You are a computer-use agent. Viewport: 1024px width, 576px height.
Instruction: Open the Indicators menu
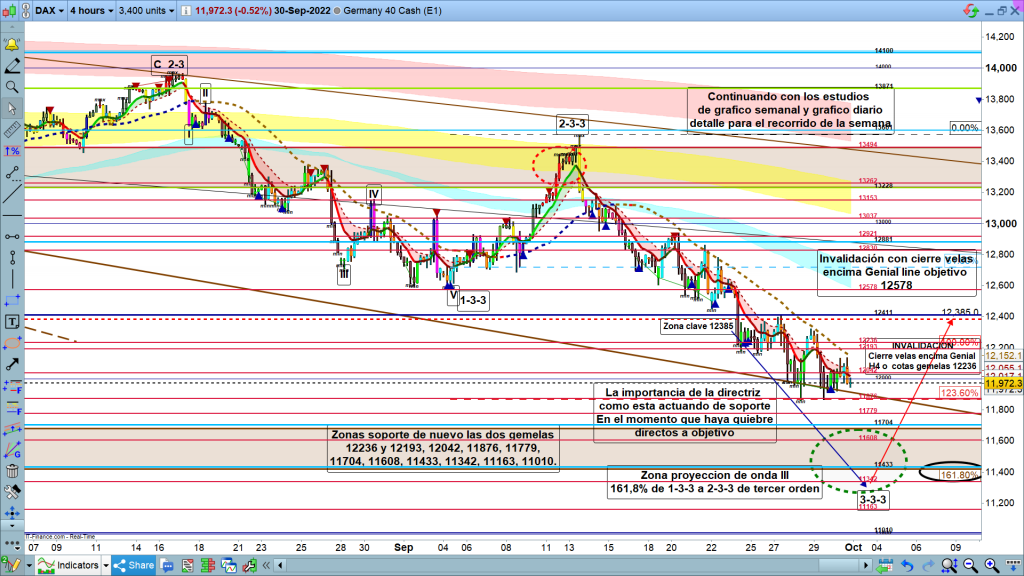pos(73,566)
